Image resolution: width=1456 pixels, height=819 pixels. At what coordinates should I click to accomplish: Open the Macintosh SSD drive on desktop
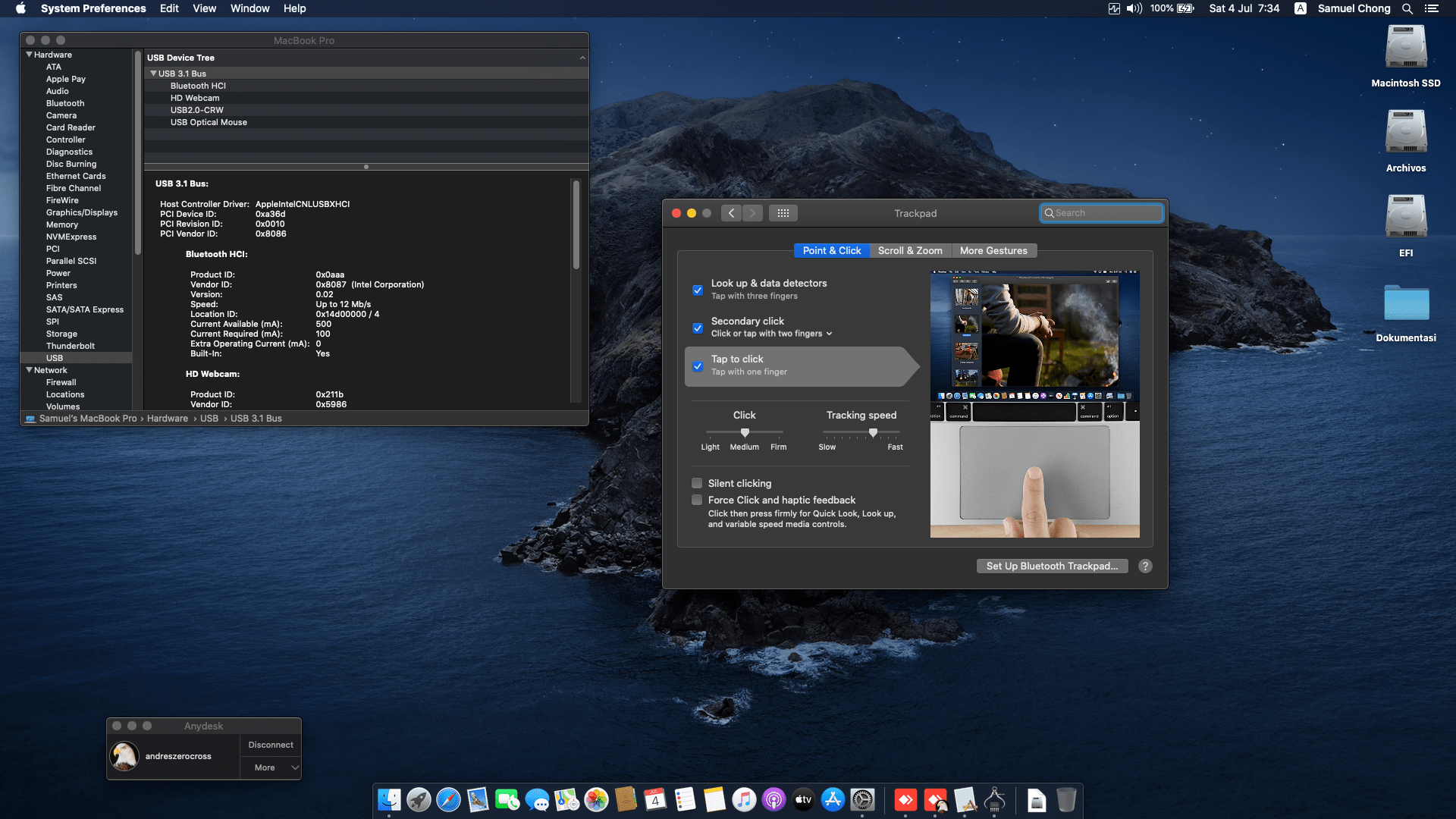coord(1406,56)
